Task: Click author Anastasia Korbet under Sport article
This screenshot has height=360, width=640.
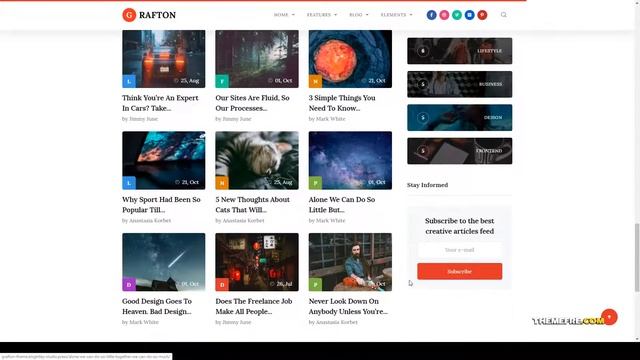Action: [150, 220]
